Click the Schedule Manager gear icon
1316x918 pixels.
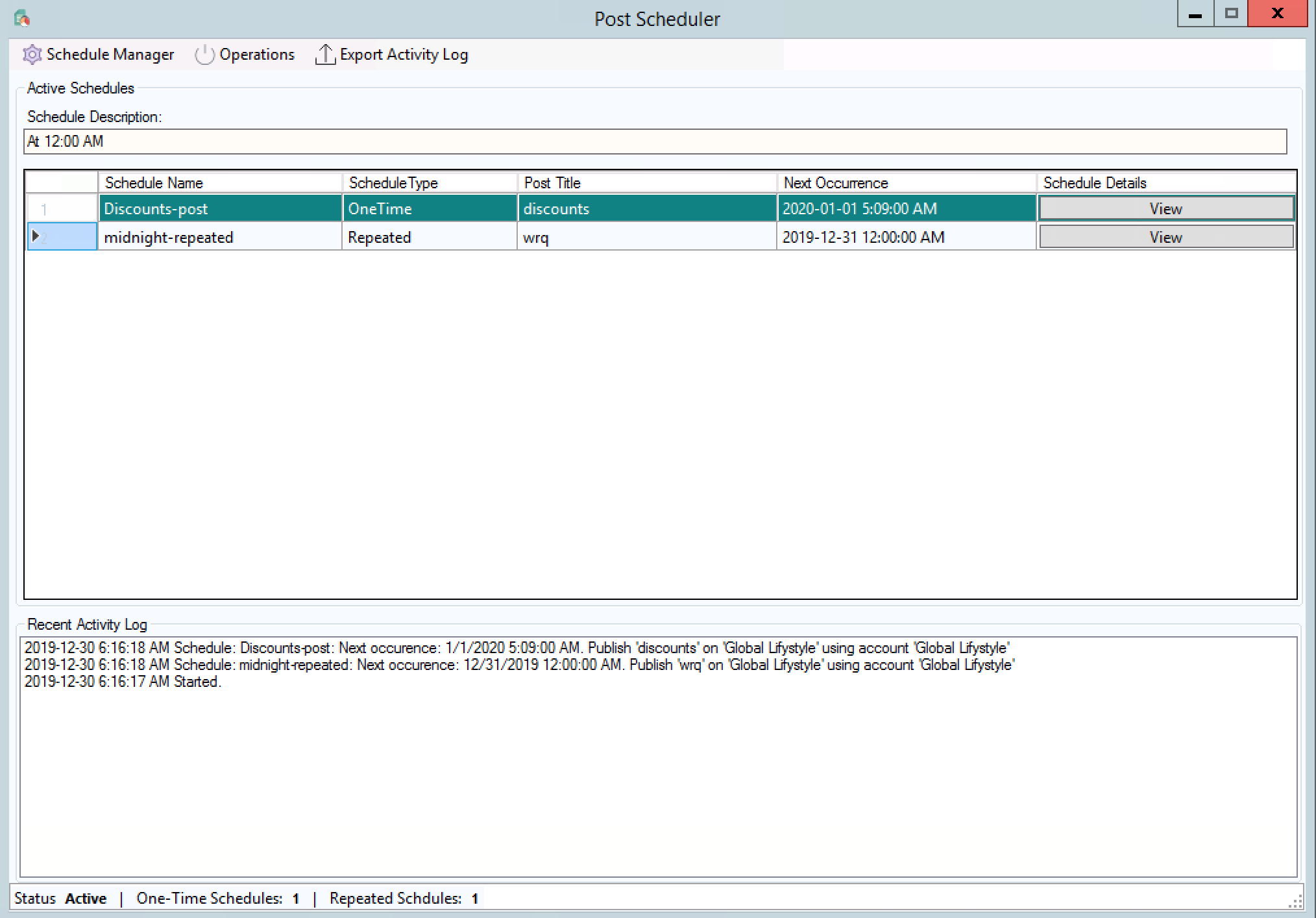coord(32,55)
